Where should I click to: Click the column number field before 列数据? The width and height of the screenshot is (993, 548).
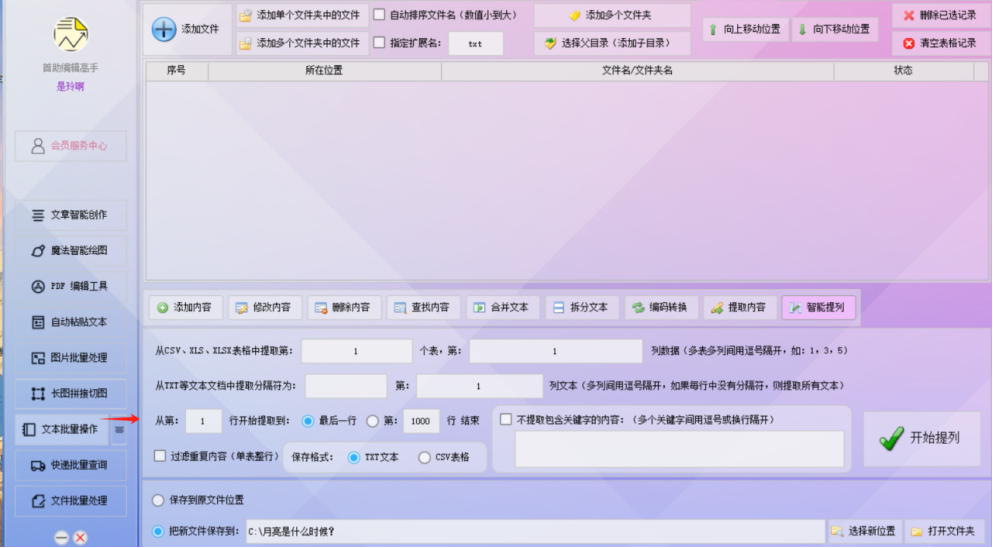[555, 351]
